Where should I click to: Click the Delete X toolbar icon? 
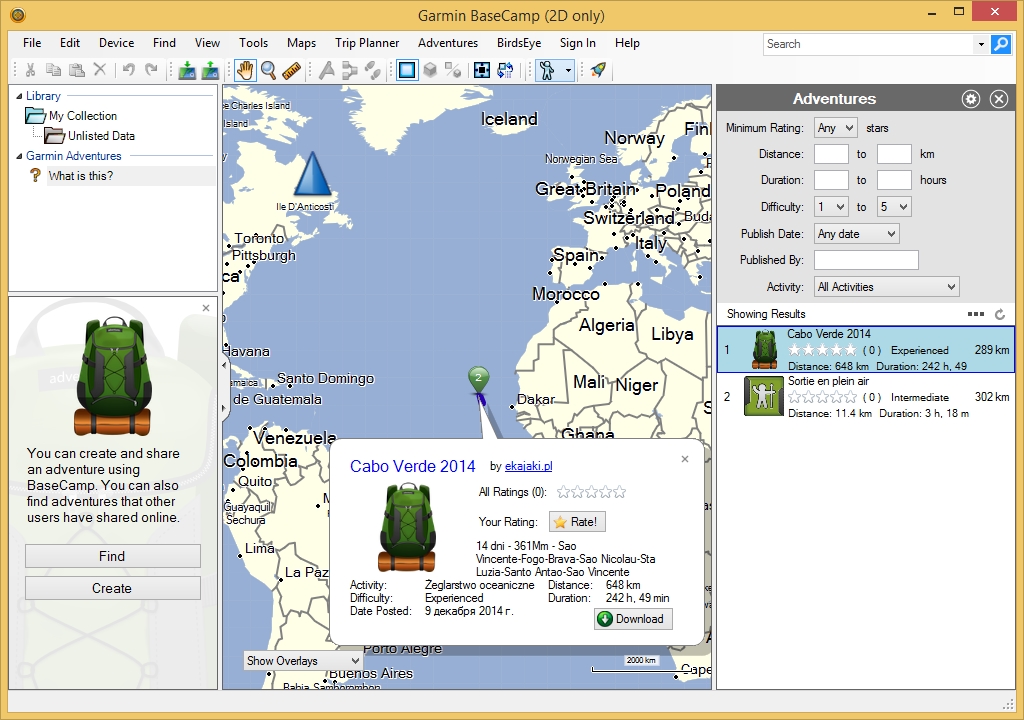pyautogui.click(x=100, y=69)
